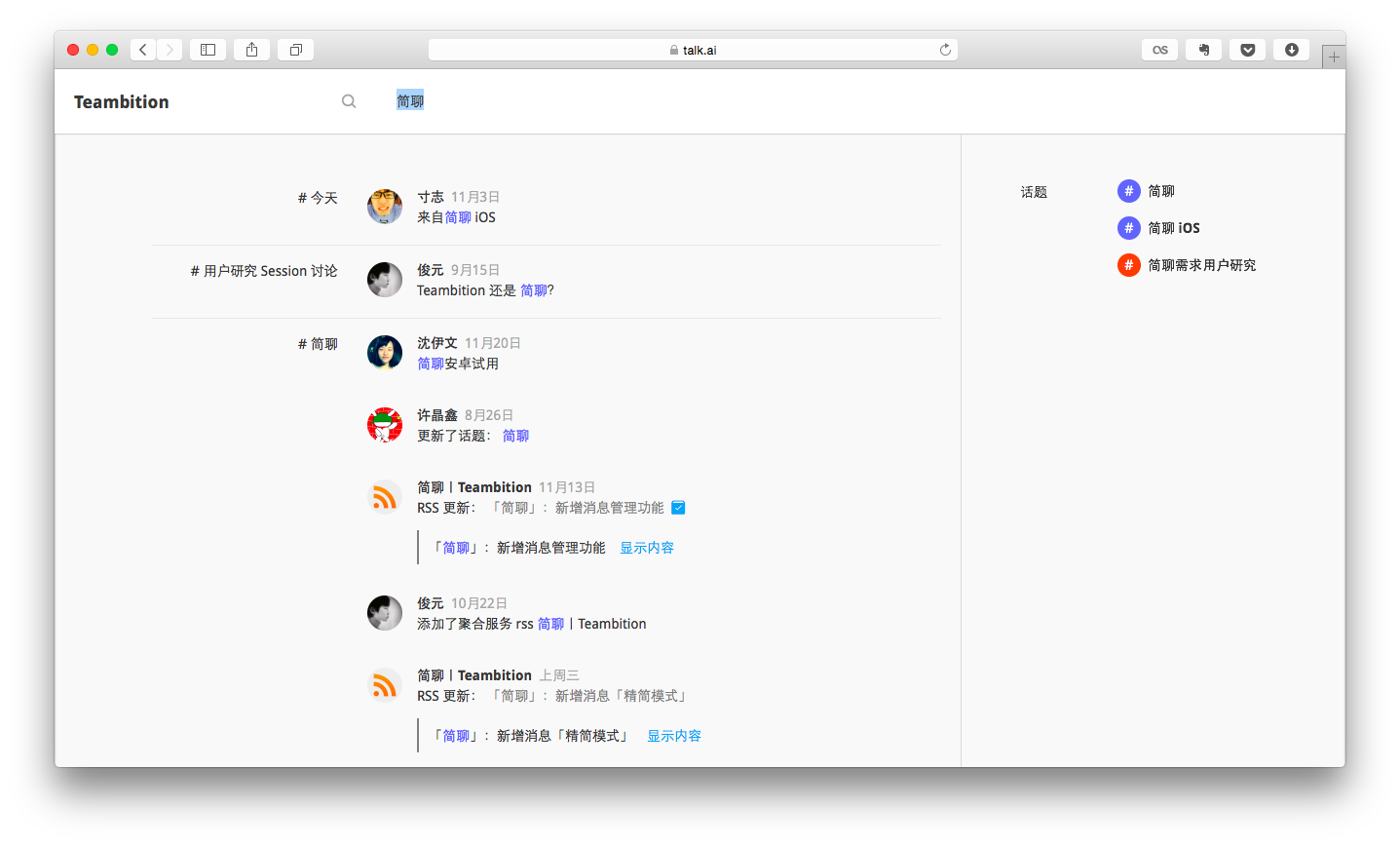Reload the talk.ai page
The height and width of the screenshot is (845, 1400).
(x=945, y=50)
